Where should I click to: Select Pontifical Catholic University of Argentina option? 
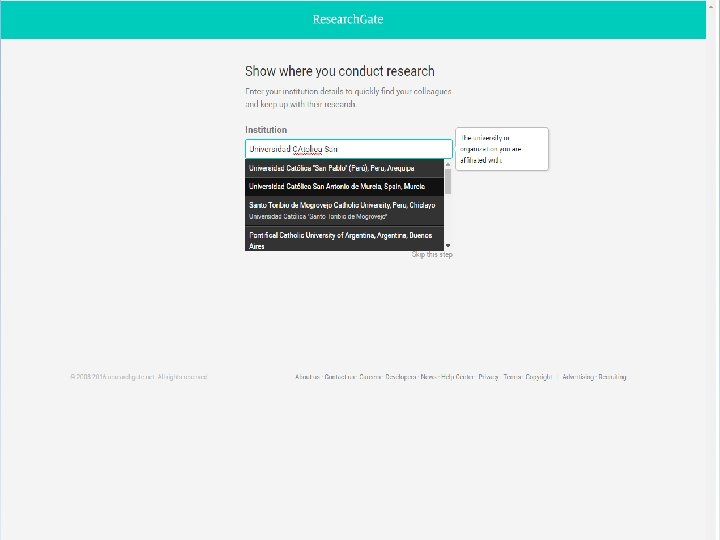pos(344,240)
